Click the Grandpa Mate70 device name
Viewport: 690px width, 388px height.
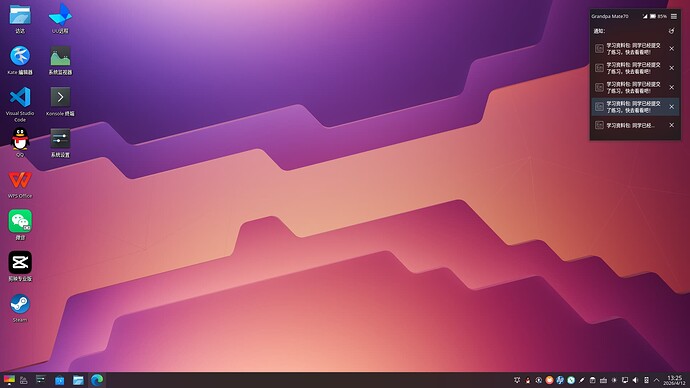(x=610, y=16)
